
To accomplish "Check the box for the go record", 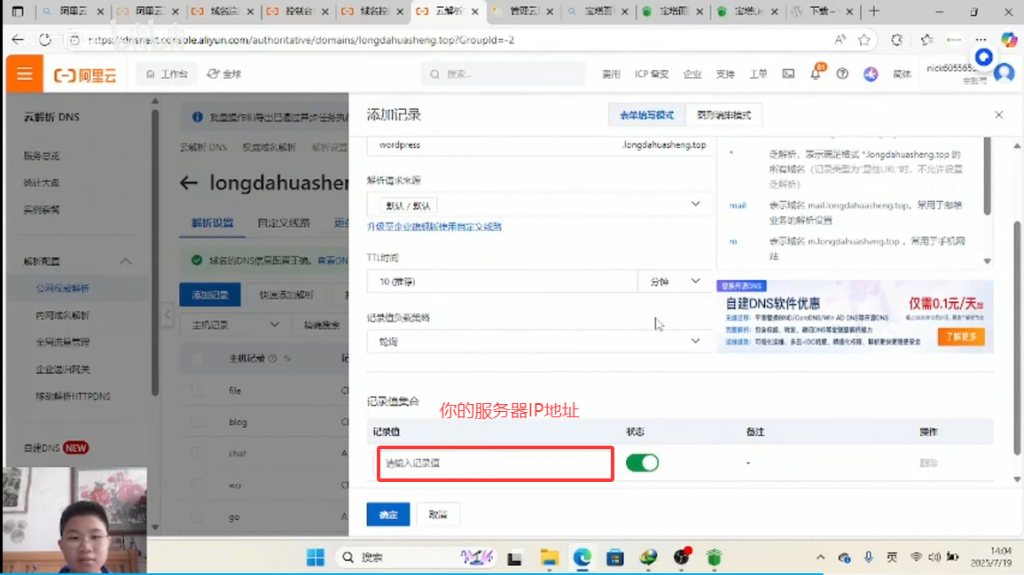I will pos(197,516).
